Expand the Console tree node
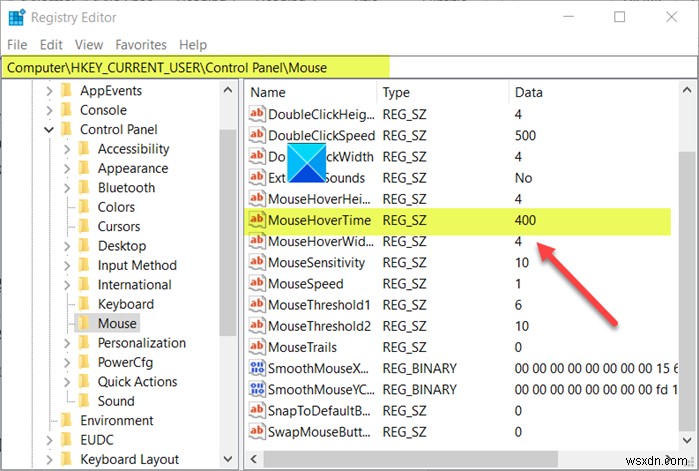699x471 pixels. (x=49, y=110)
